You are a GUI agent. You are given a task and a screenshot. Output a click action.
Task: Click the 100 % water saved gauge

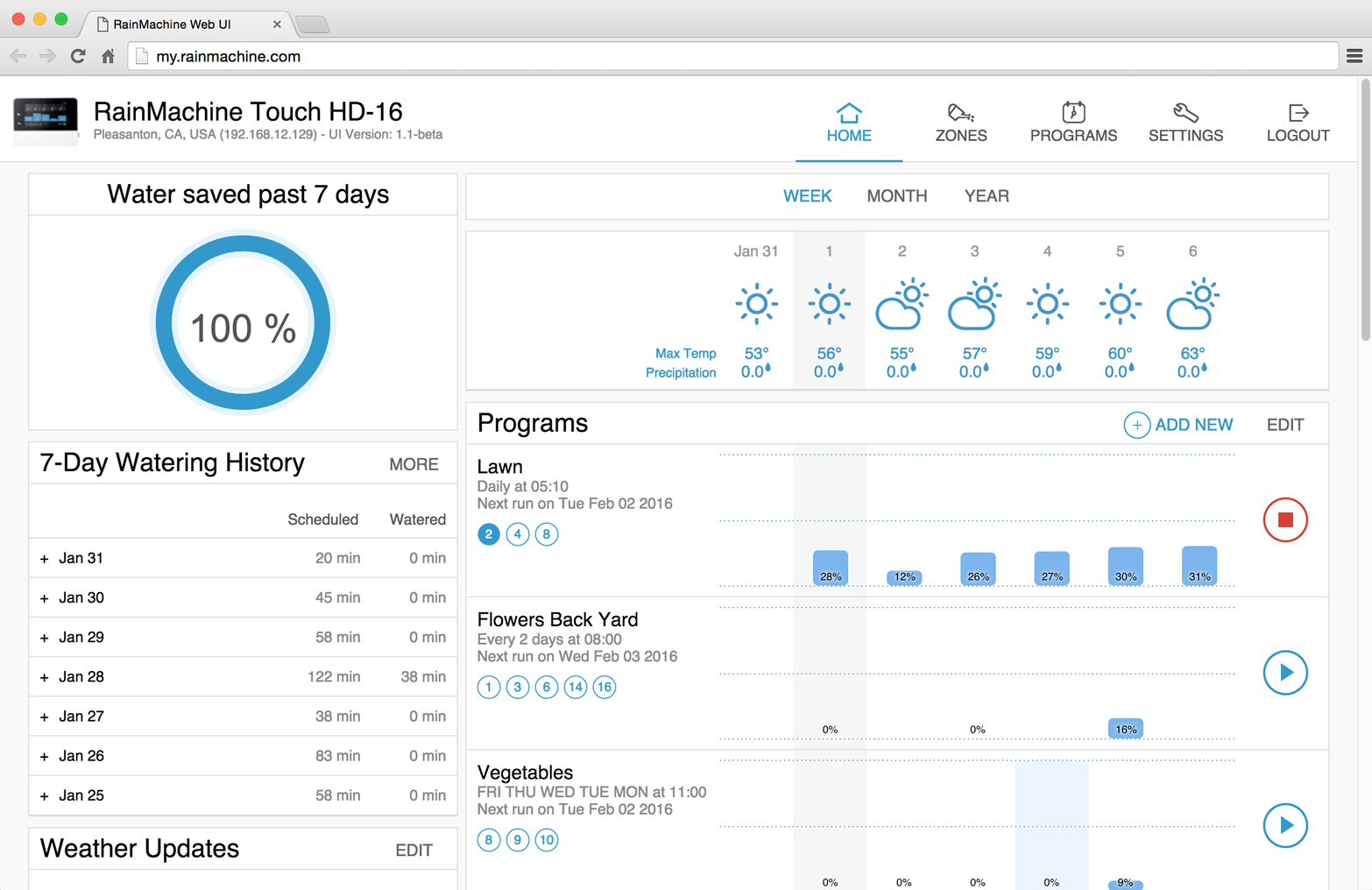pyautogui.click(x=243, y=323)
